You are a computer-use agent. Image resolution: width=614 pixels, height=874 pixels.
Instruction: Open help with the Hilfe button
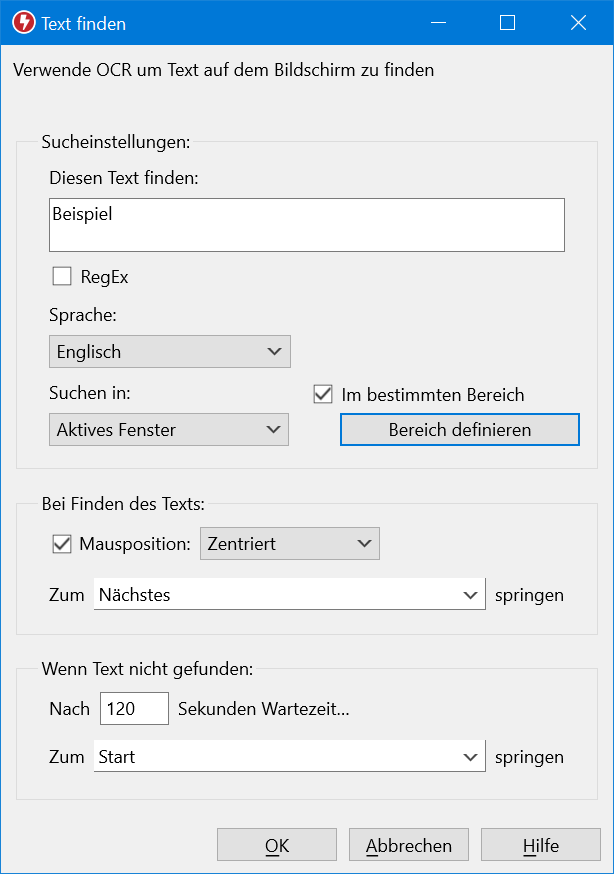[x=541, y=845]
